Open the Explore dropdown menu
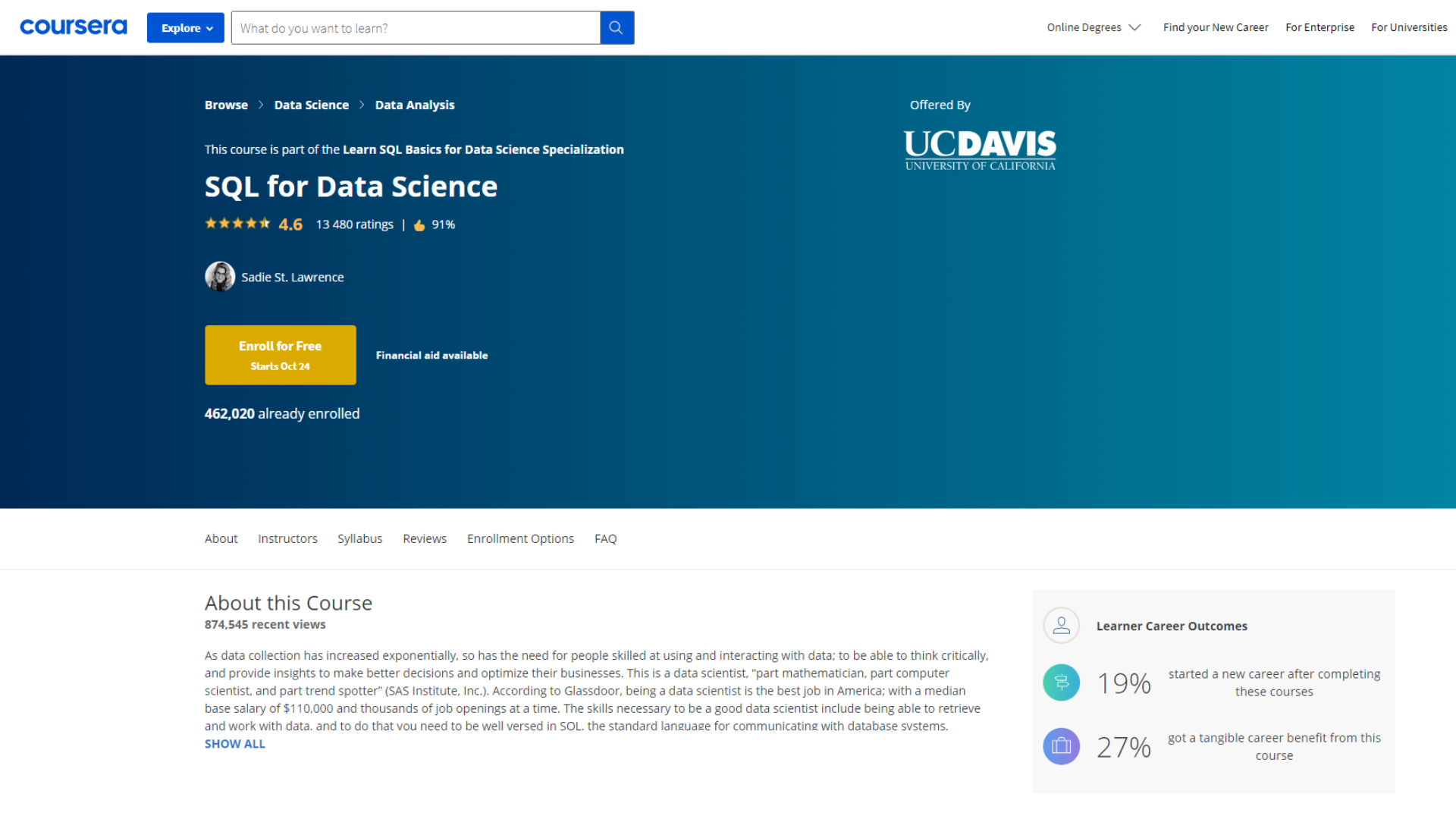This screenshot has height=819, width=1456. [186, 28]
